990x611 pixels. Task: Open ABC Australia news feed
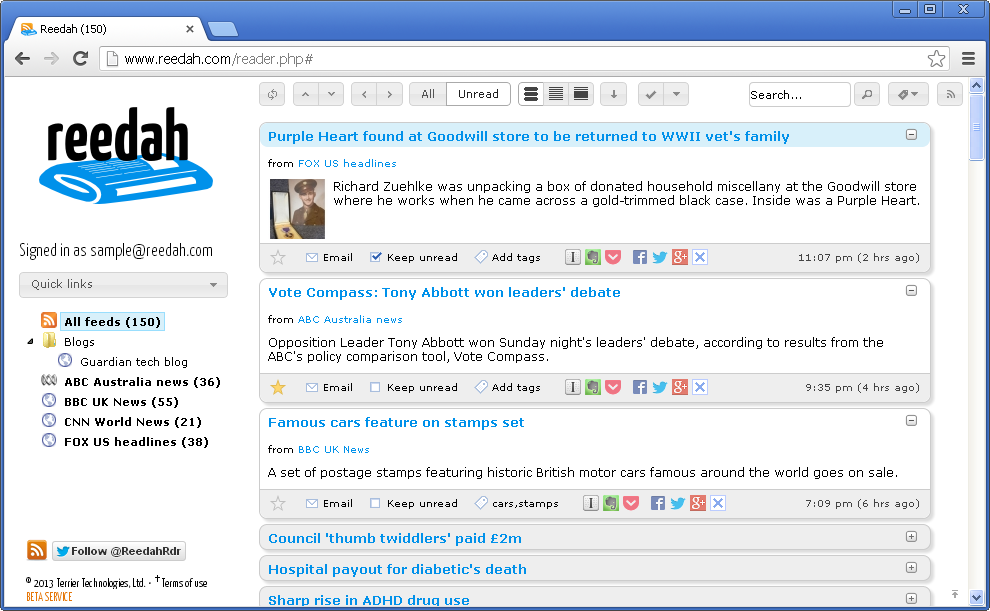pyautogui.click(x=142, y=382)
